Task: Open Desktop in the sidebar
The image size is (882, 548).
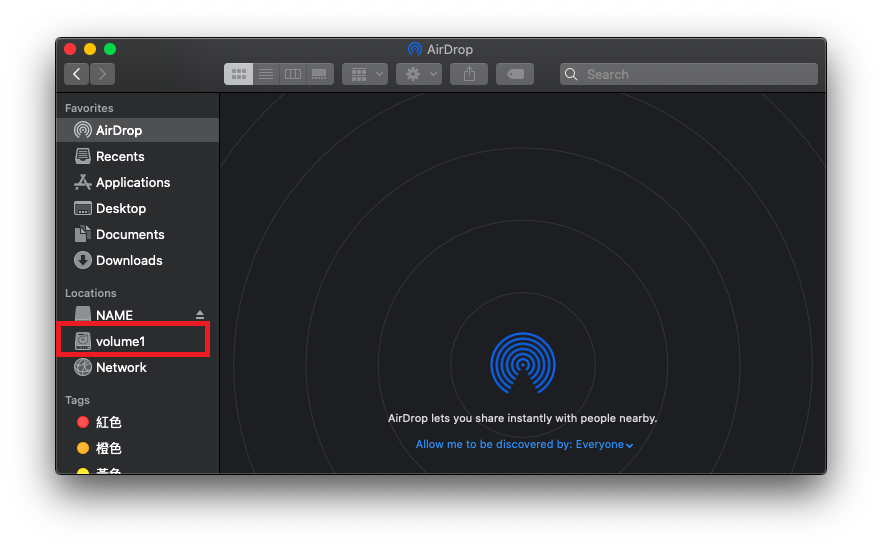Action: (x=137, y=208)
